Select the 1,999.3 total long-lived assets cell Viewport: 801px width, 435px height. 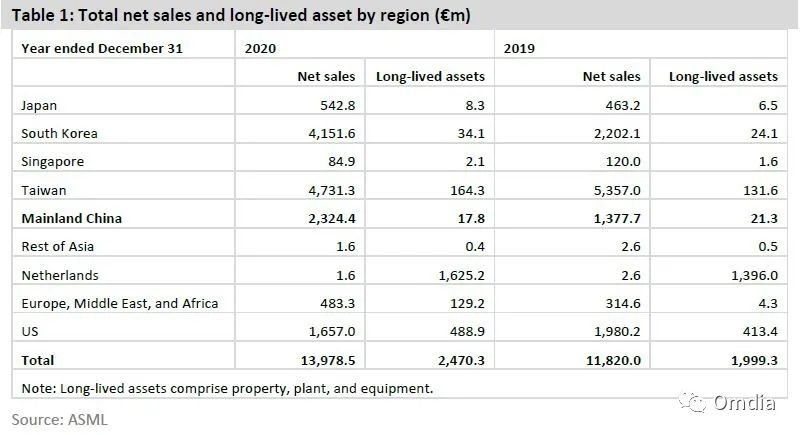point(749,359)
